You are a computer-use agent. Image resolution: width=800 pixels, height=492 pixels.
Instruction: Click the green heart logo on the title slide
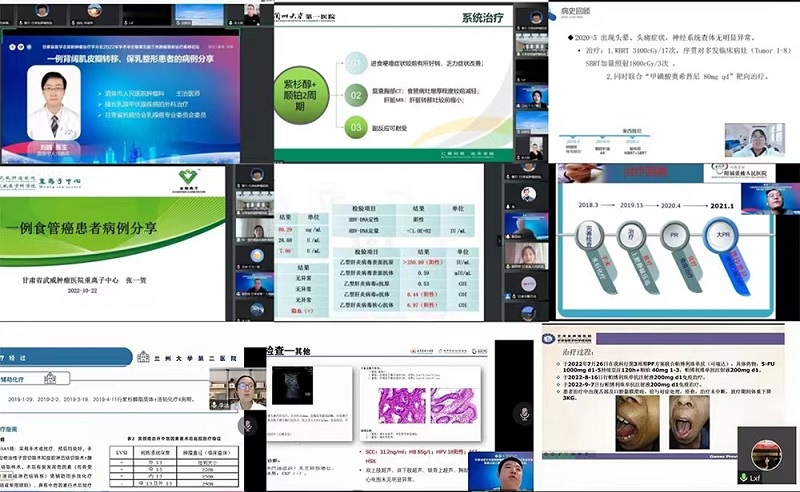pos(188,178)
